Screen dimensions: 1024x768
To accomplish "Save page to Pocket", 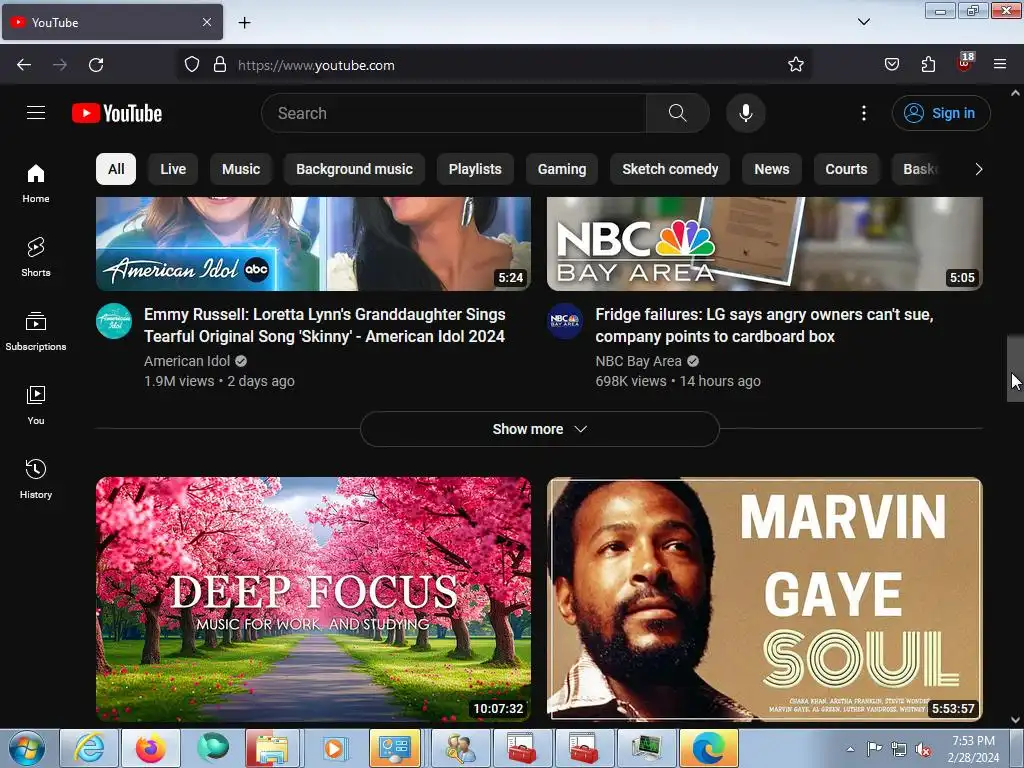I will [x=891, y=65].
